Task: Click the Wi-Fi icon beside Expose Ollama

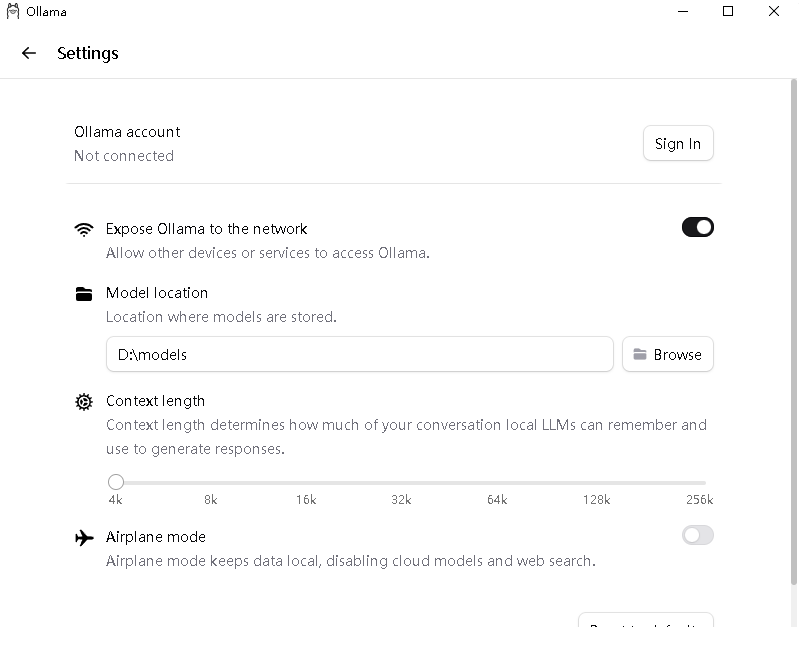Action: pyautogui.click(x=84, y=229)
